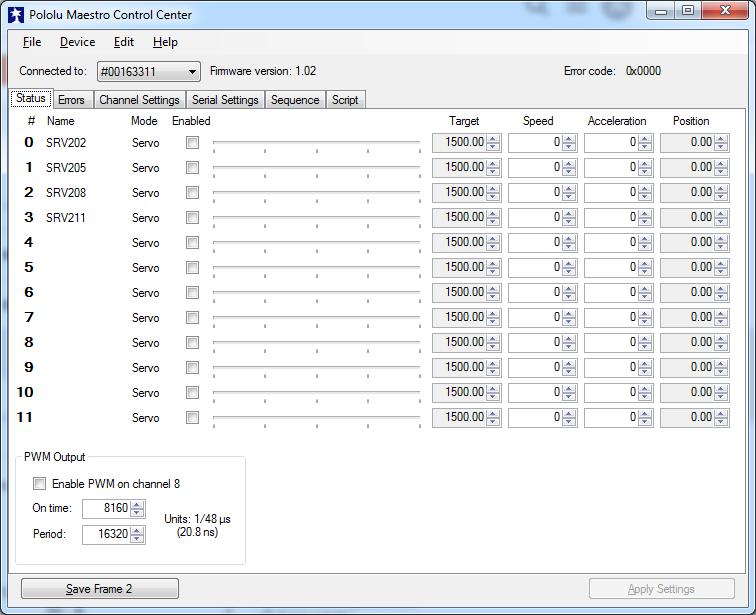Viewport: 756px width, 615px height.
Task: Click the channel 5 position slider track
Action: point(316,267)
